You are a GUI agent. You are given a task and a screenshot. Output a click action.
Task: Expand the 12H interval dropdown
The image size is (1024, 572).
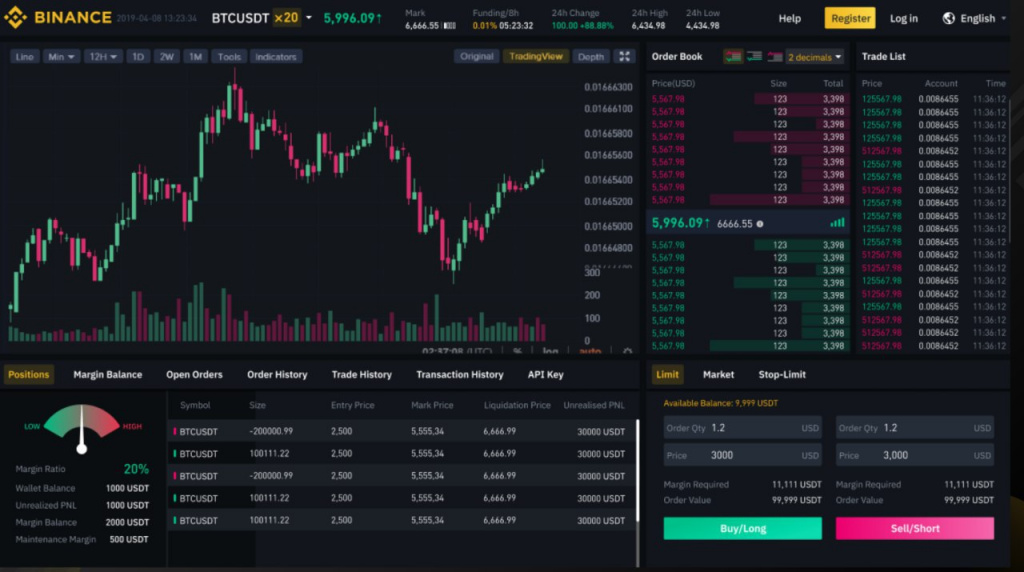point(103,57)
